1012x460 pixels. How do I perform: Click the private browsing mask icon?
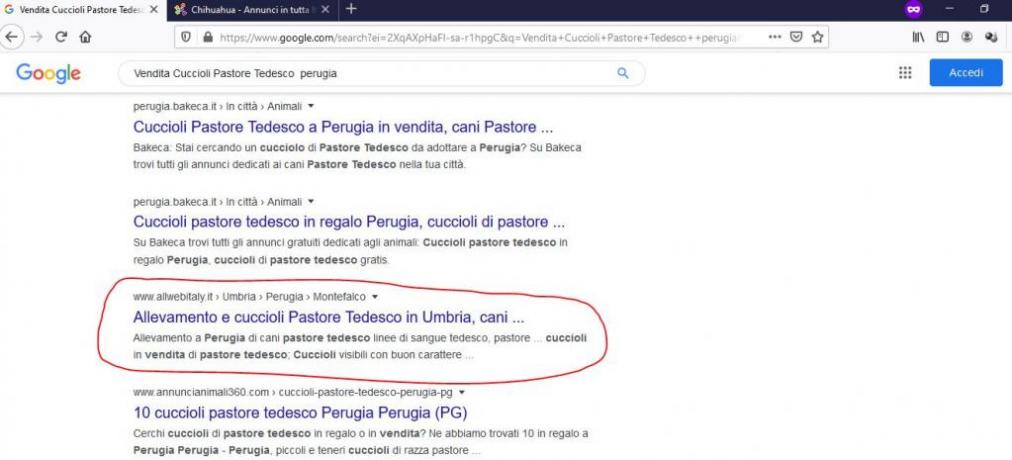[913, 10]
